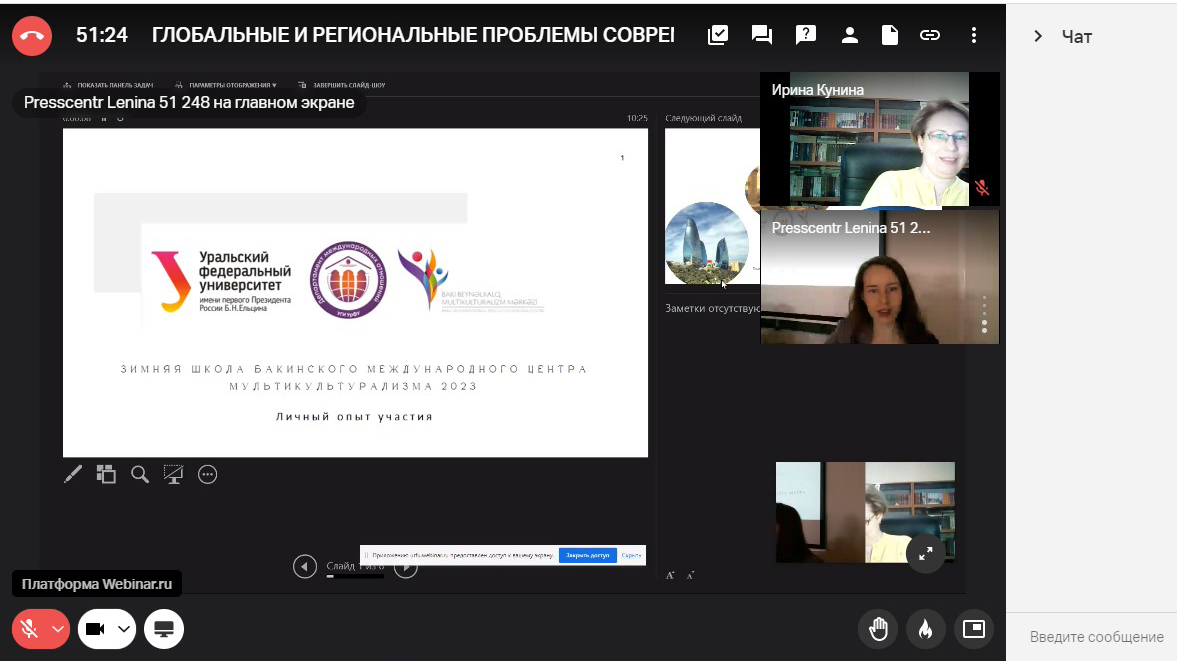Copy the webinar link icon
Viewport: 1177px width, 661px height.
[930, 35]
